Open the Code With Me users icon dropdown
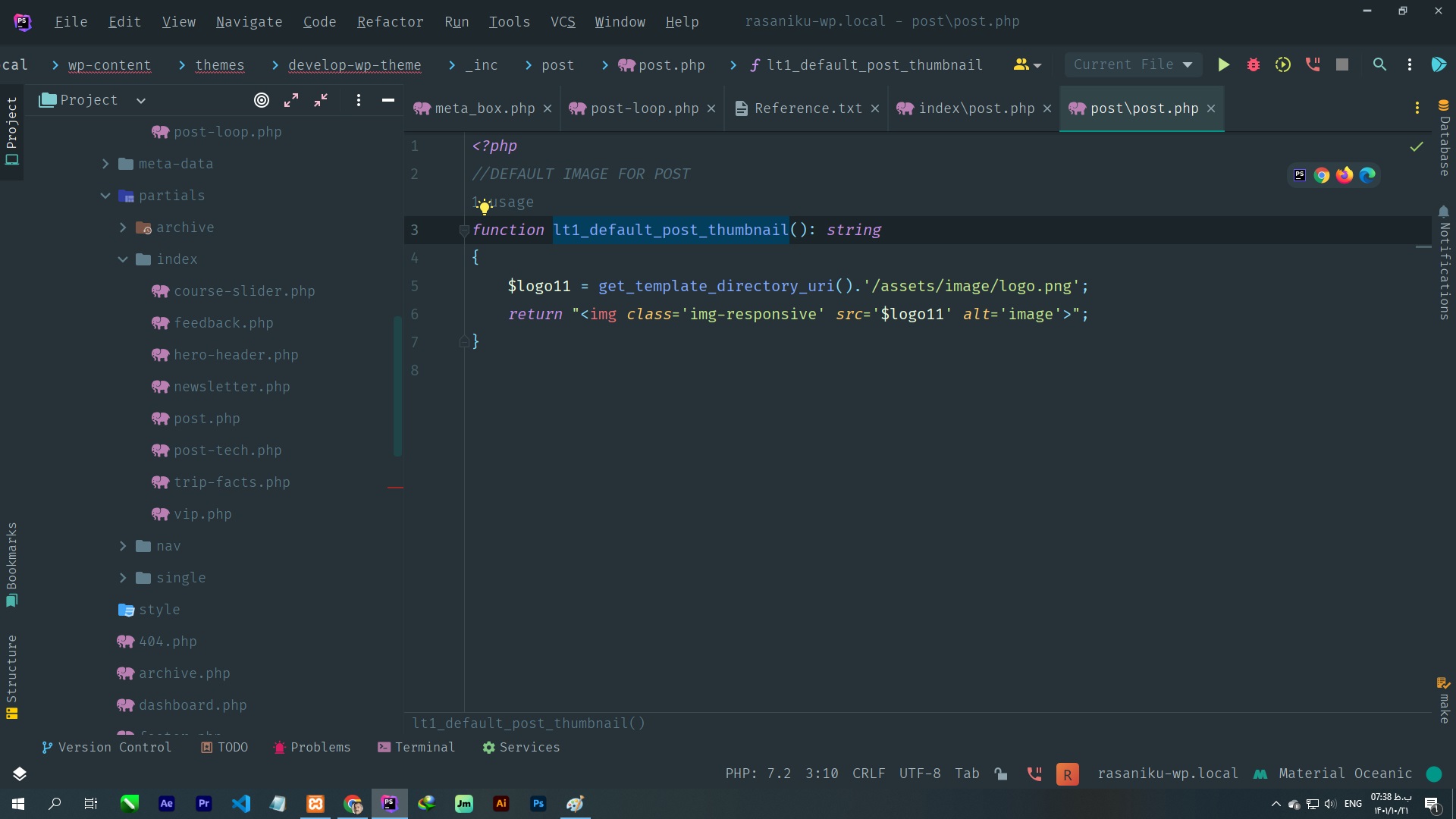 point(1027,65)
